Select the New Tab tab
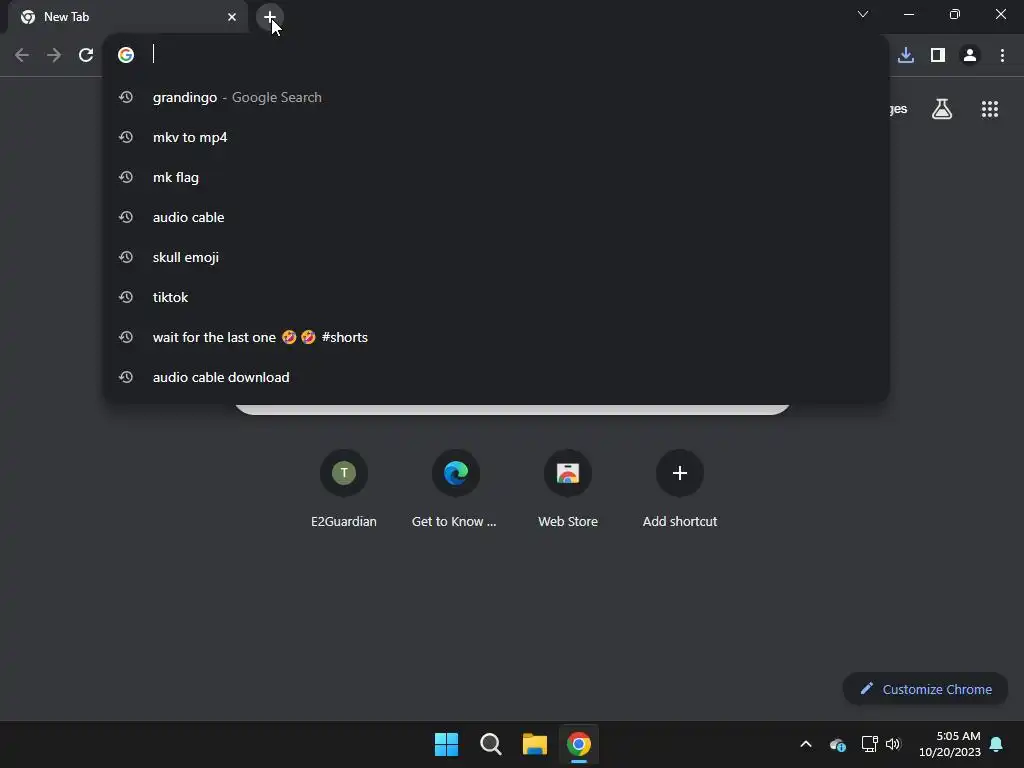The width and height of the screenshot is (1024, 768). [x=127, y=17]
